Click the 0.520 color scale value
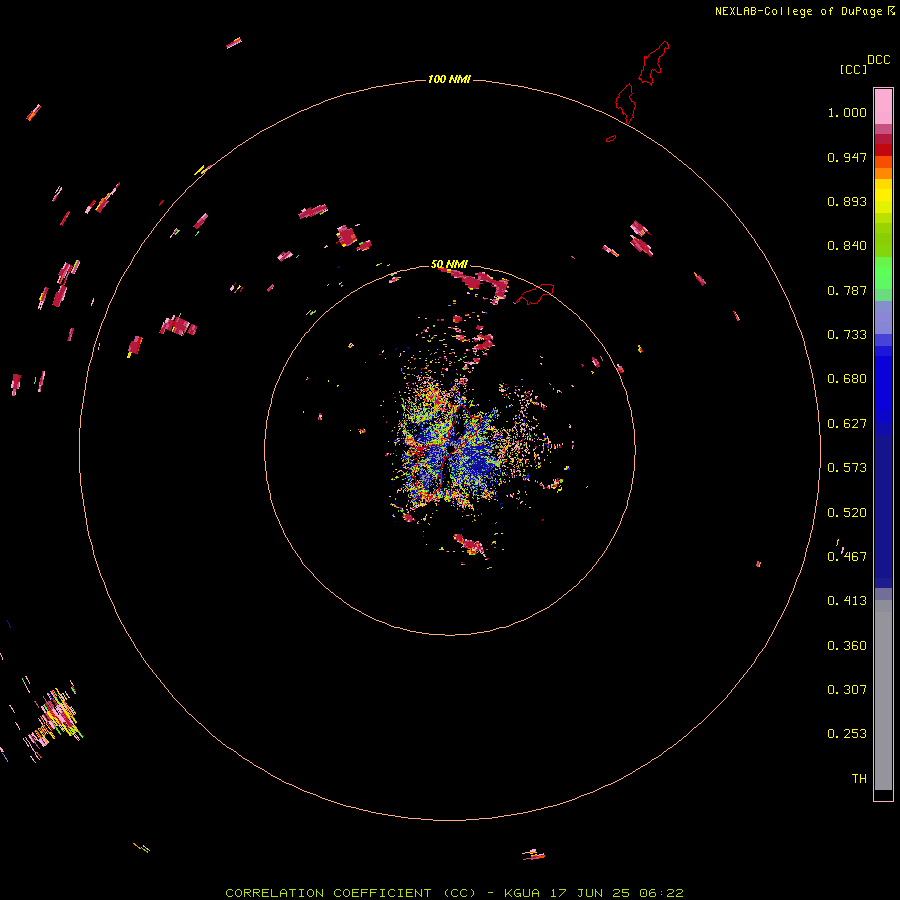900x900 pixels. point(847,513)
